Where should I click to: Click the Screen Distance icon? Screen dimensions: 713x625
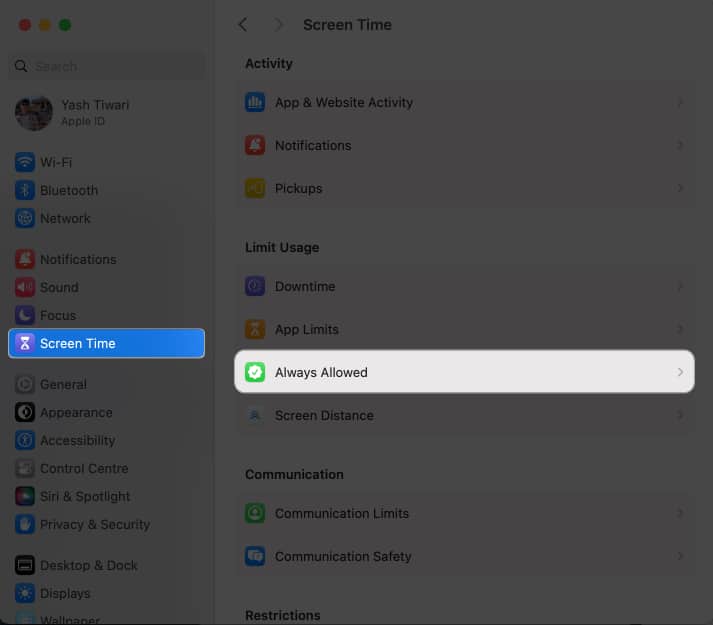tap(255, 415)
